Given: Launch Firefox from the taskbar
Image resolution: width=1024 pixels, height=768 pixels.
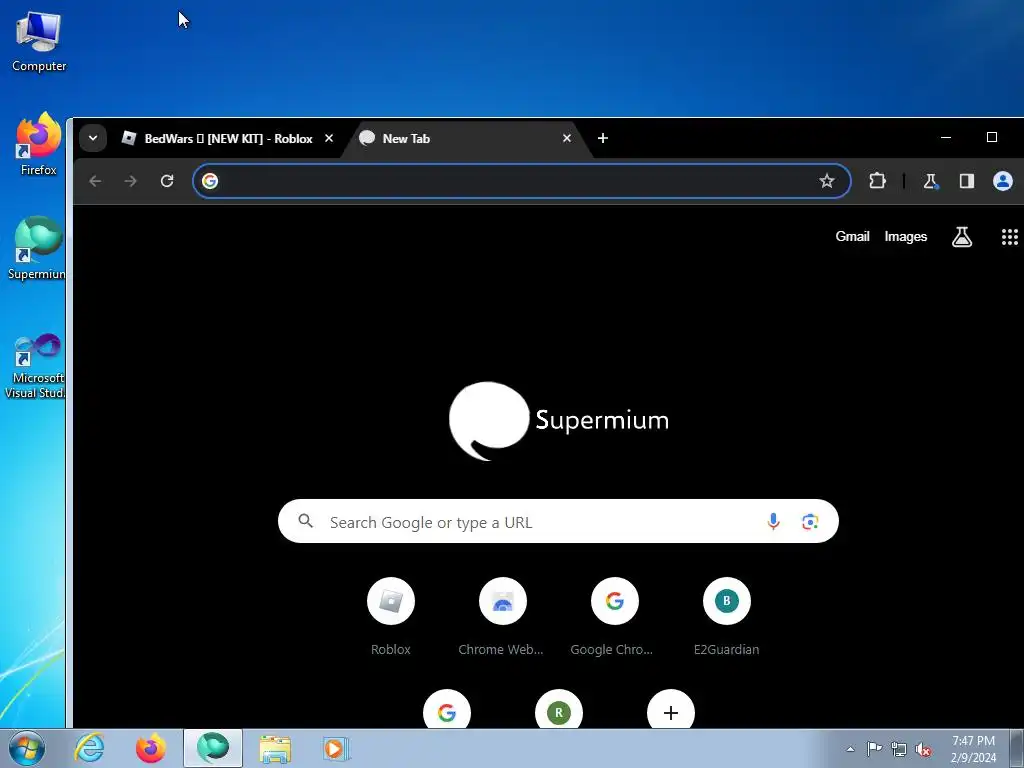Looking at the screenshot, I should point(151,748).
